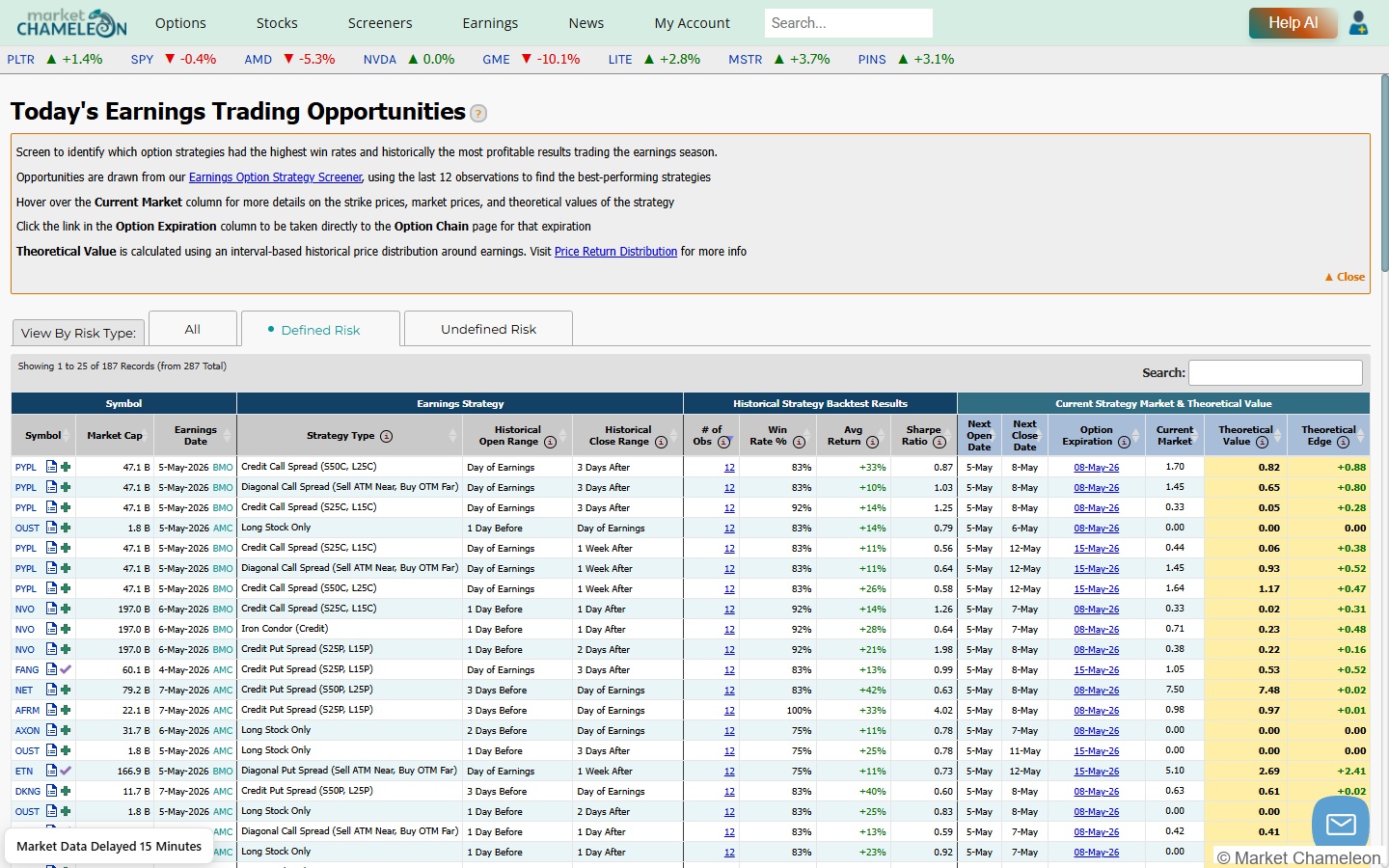Open the document icon in the AXON row
Image resolution: width=1389 pixels, height=868 pixels.
pyautogui.click(x=51, y=730)
